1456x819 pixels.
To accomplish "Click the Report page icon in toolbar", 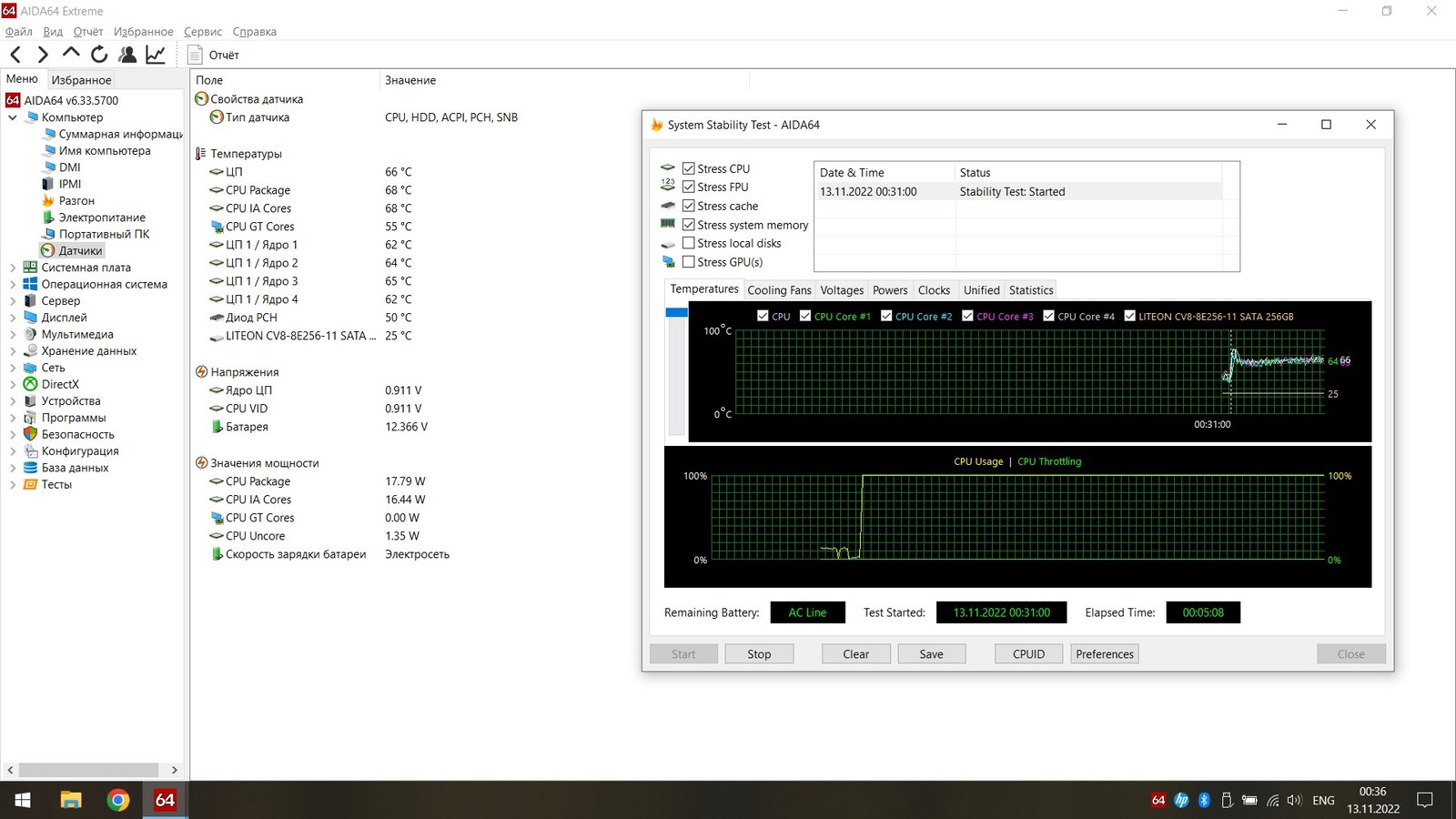I will pos(195,55).
